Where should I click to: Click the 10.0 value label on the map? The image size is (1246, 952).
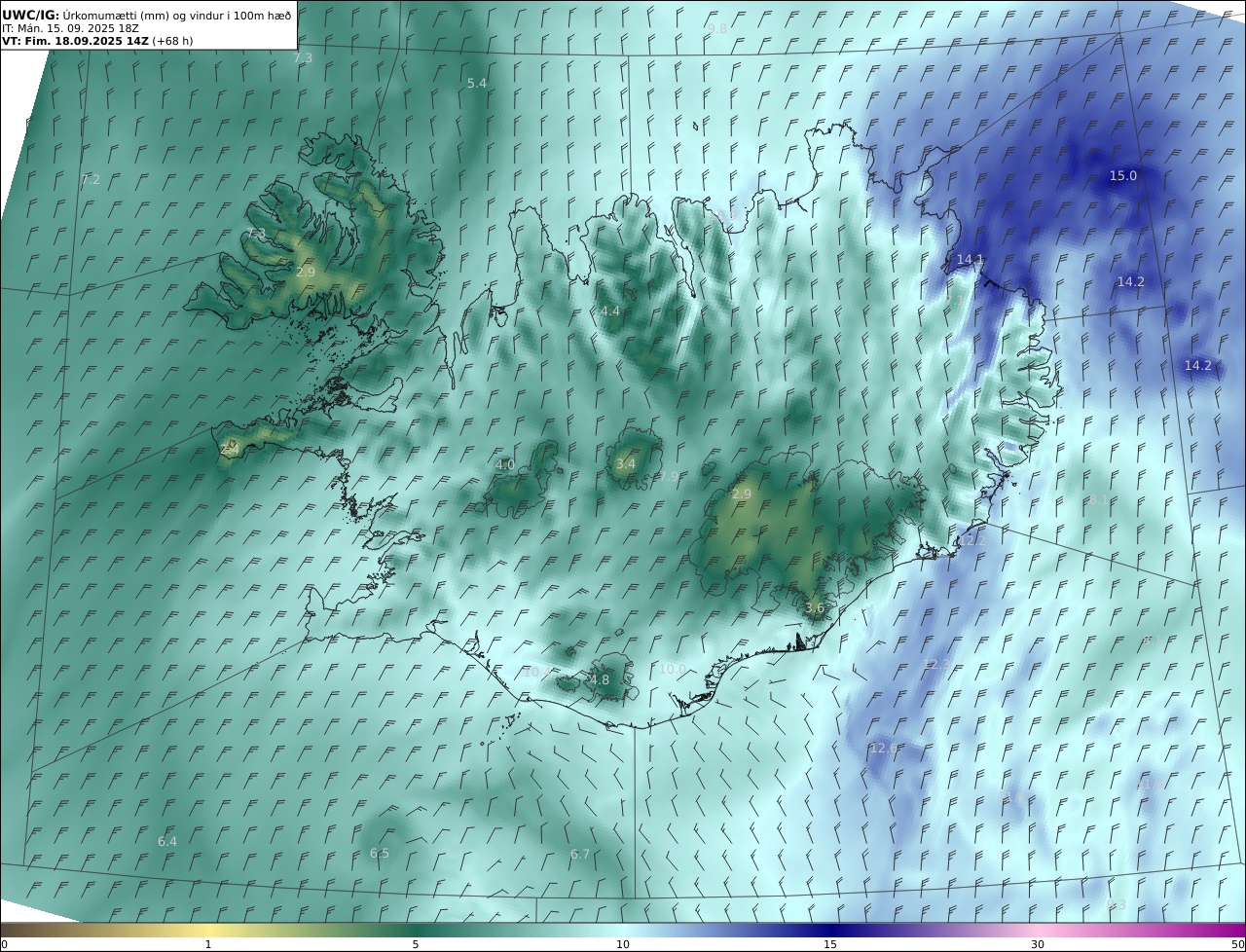[673, 670]
